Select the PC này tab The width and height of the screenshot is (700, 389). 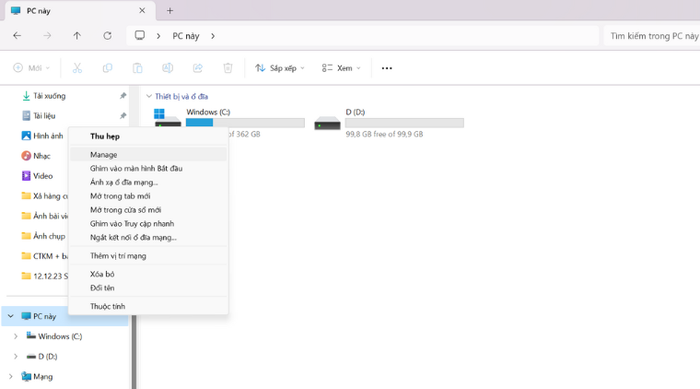80,11
